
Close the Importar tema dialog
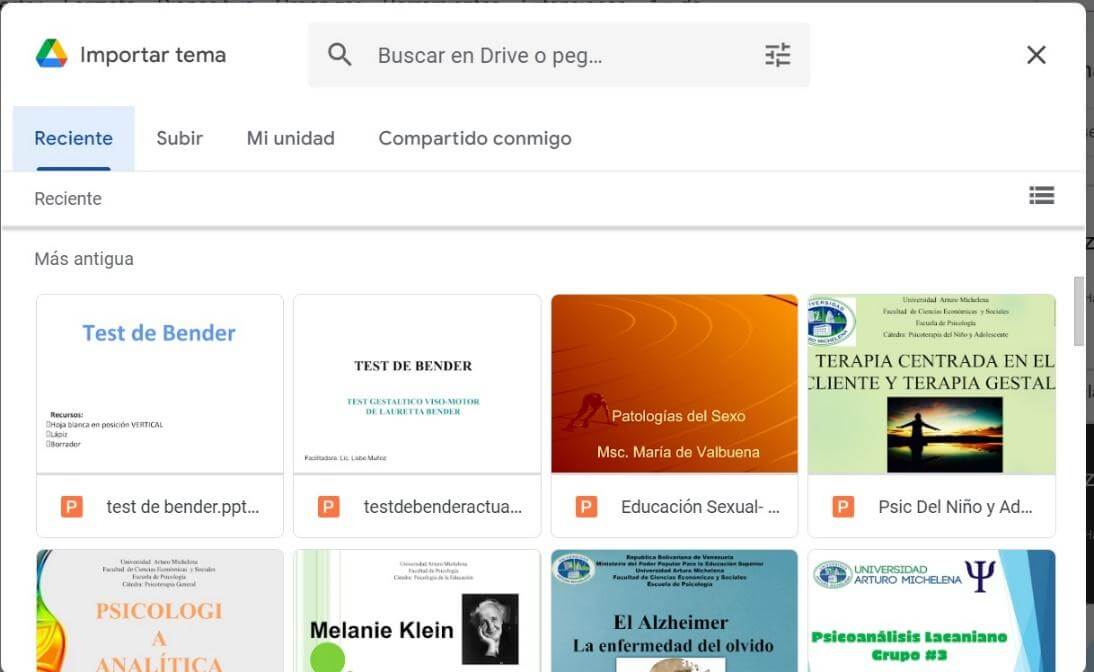[x=1036, y=55]
